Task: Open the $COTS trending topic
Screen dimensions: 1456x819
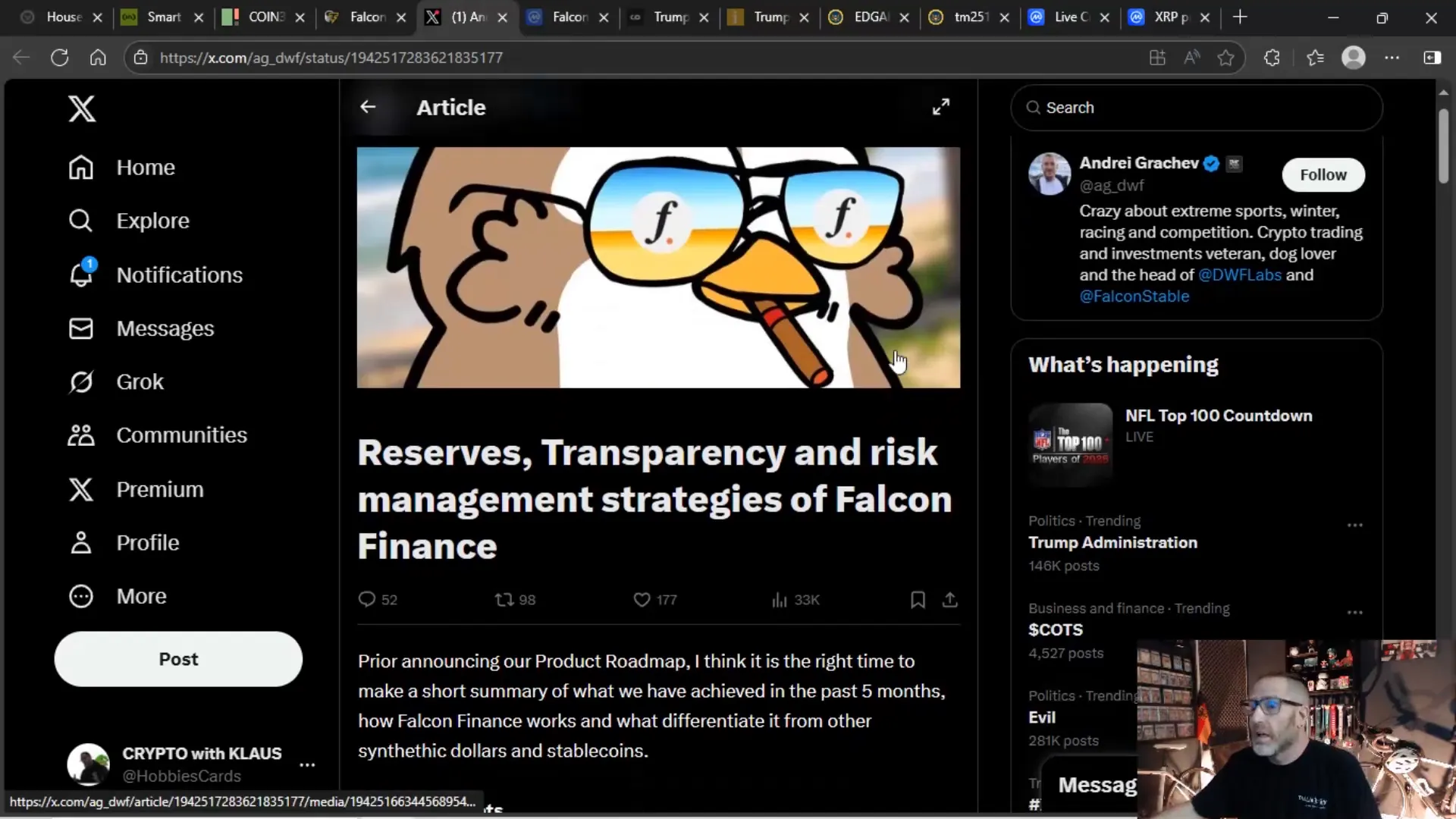Action: pos(1056,630)
